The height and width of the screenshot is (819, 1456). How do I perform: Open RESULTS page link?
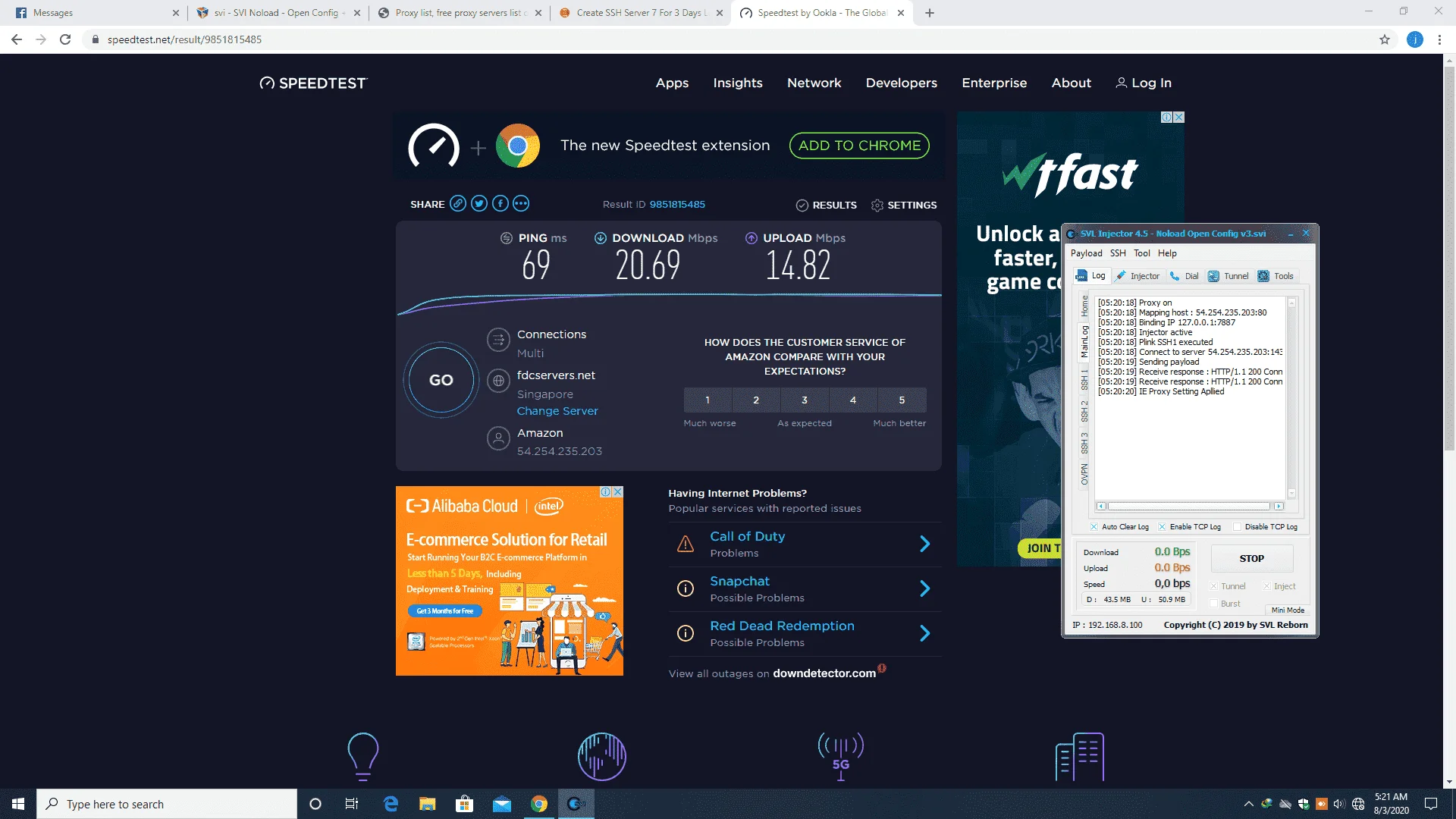[827, 205]
